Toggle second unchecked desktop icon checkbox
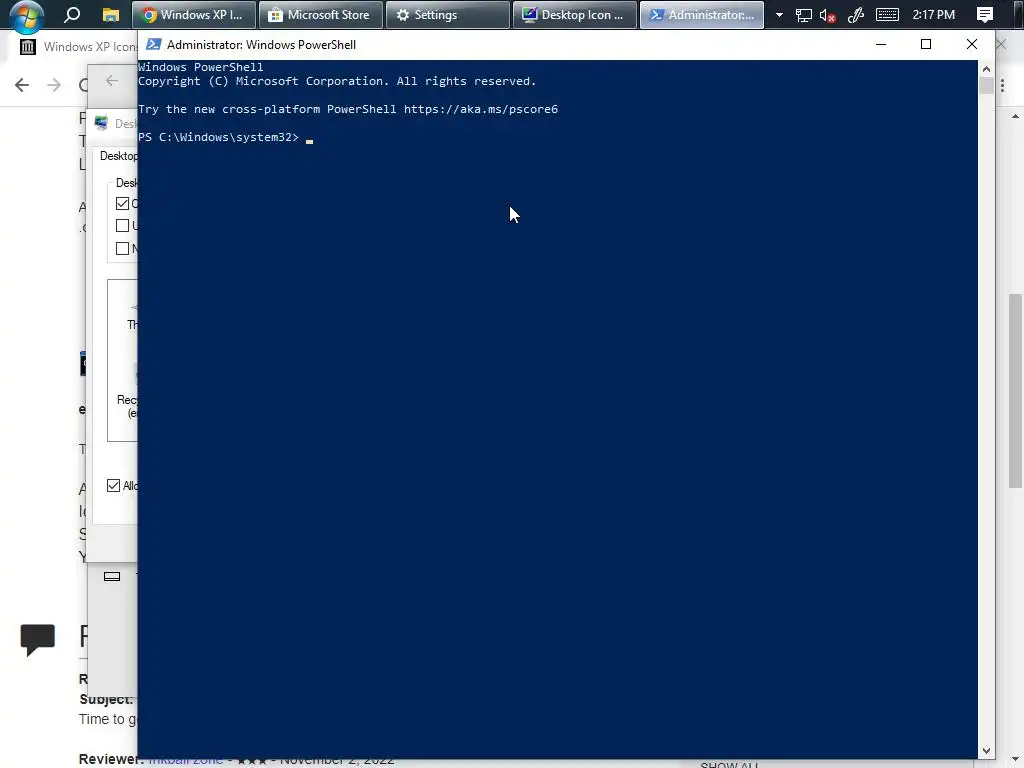Screen dimensions: 1024x768 pos(122,226)
